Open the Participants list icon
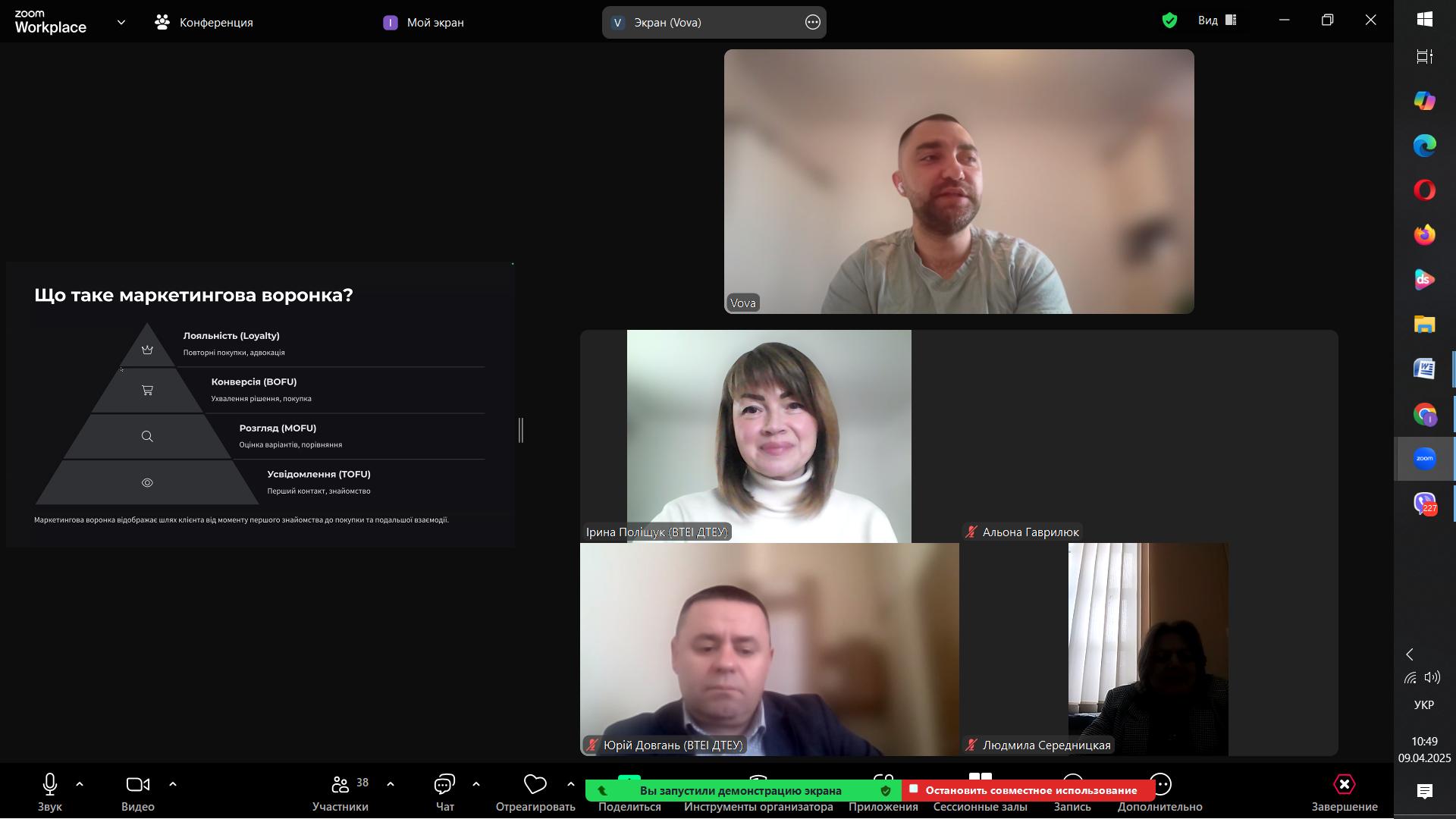This screenshot has height=819, width=1456. [x=340, y=784]
